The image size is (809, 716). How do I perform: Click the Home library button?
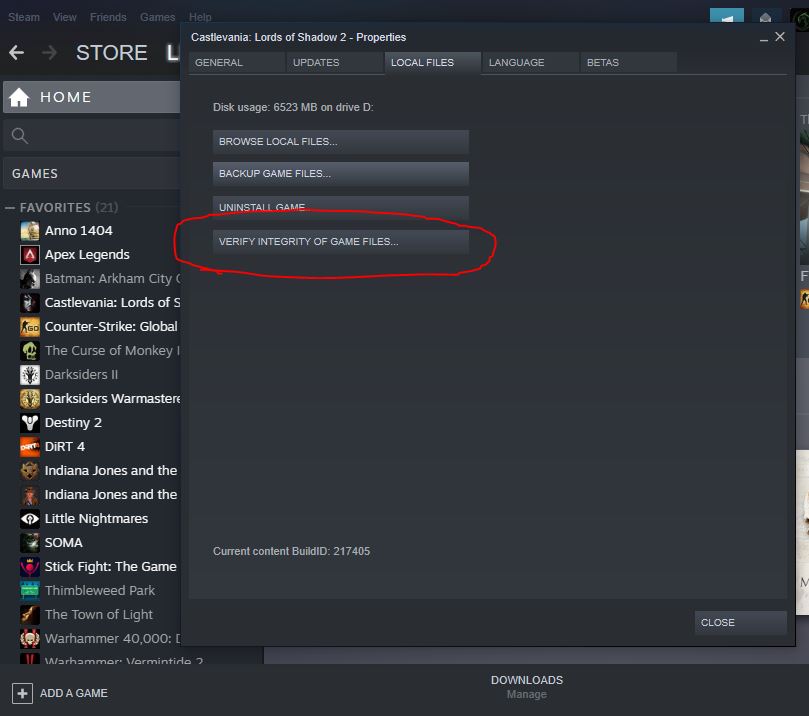[92, 97]
